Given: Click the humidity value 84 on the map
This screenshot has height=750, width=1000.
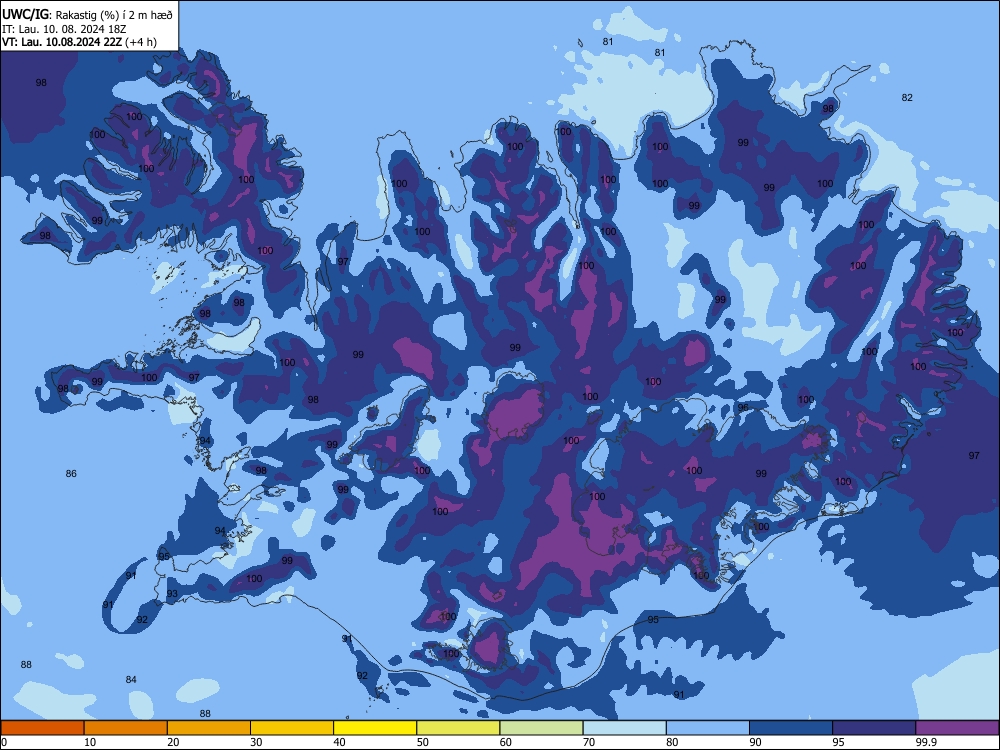Looking at the screenshot, I should tap(131, 679).
